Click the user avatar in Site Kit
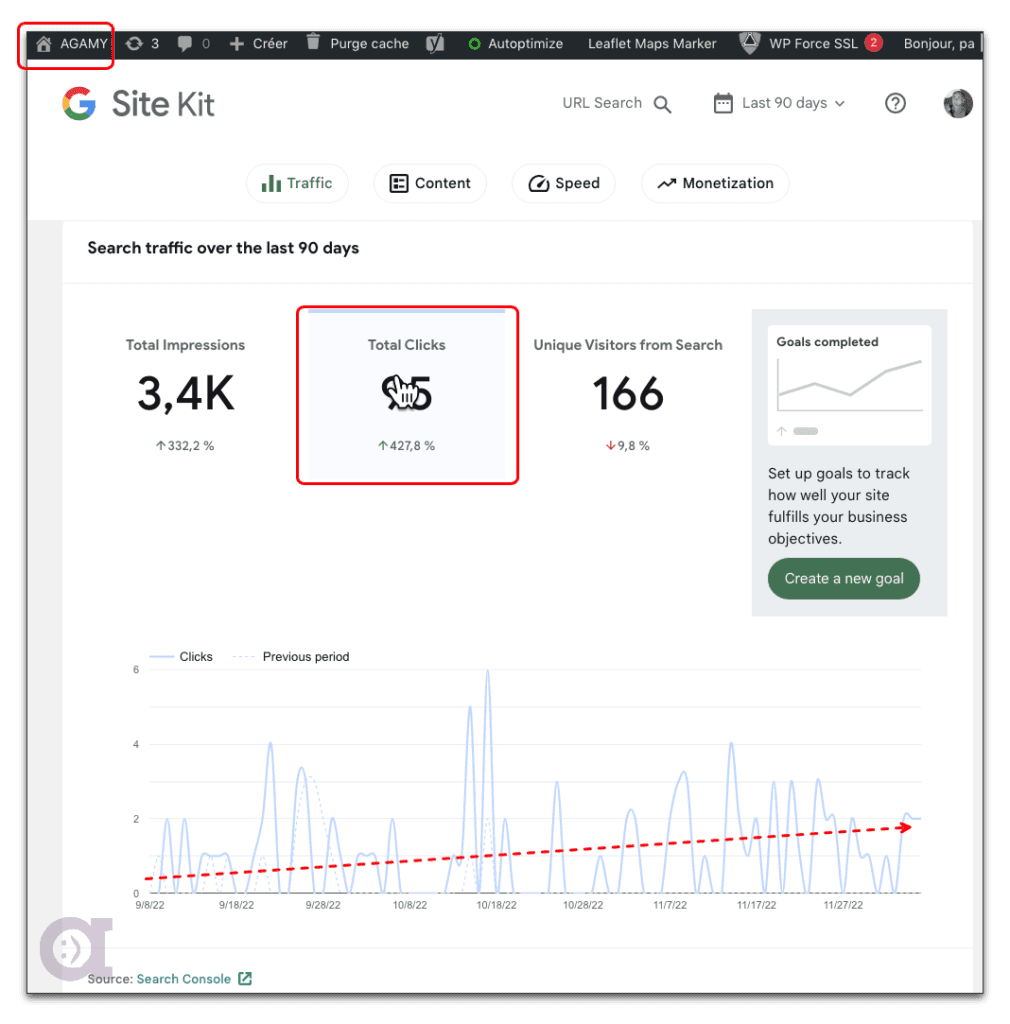The width and height of the screenshot is (1010, 1024). point(957,103)
